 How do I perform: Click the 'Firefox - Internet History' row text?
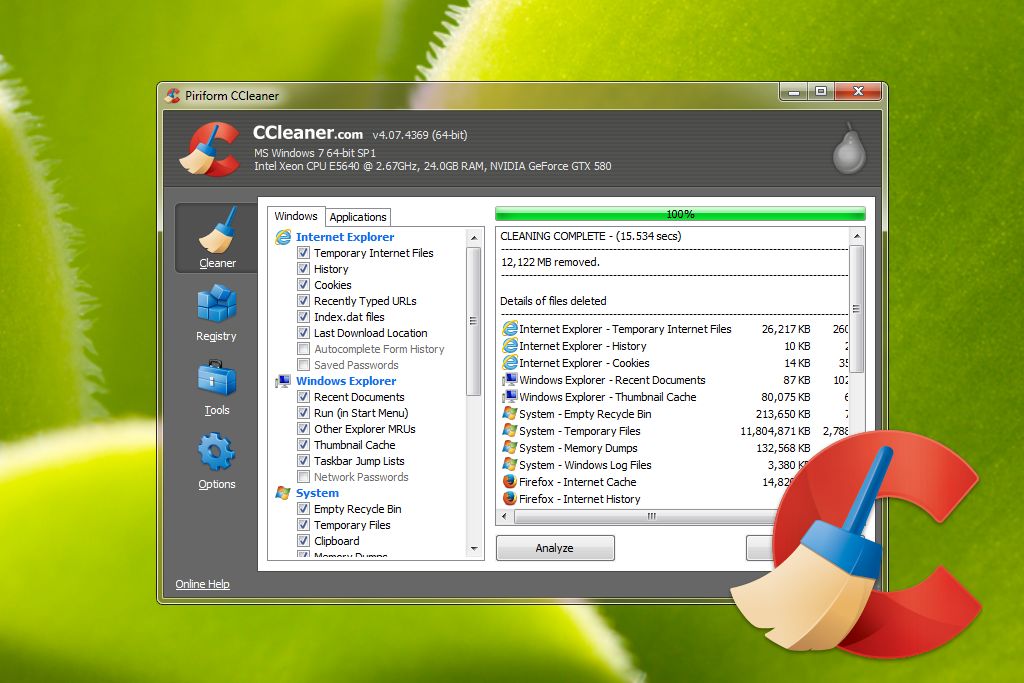click(580, 499)
